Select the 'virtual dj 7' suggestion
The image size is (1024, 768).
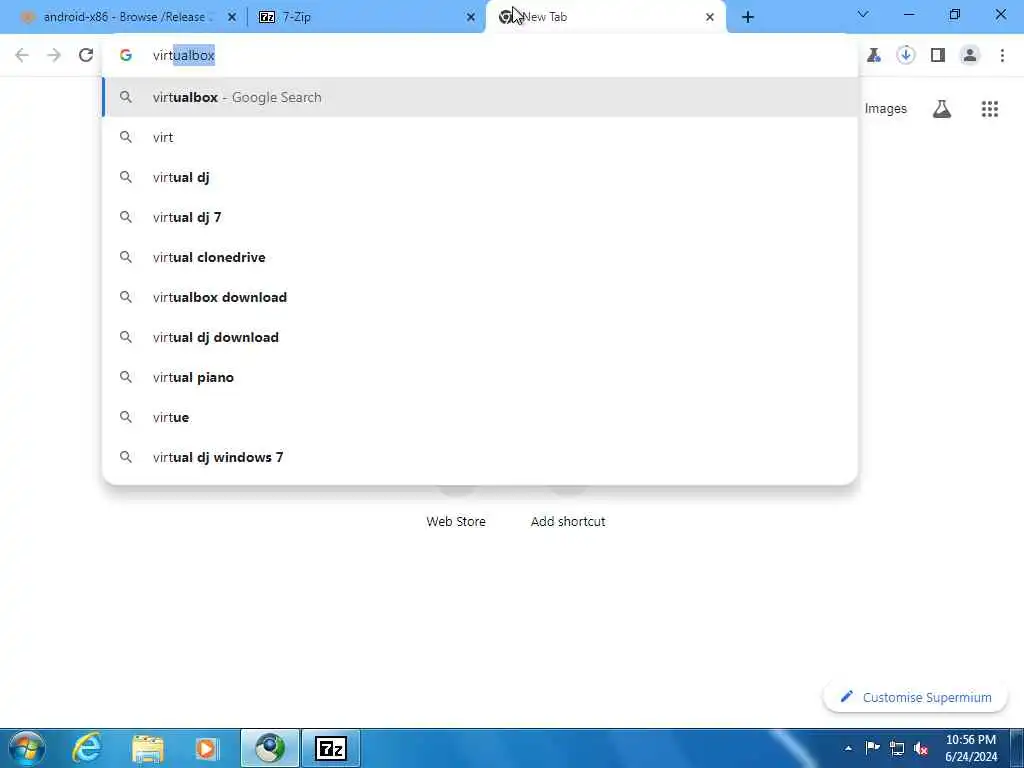click(480, 217)
